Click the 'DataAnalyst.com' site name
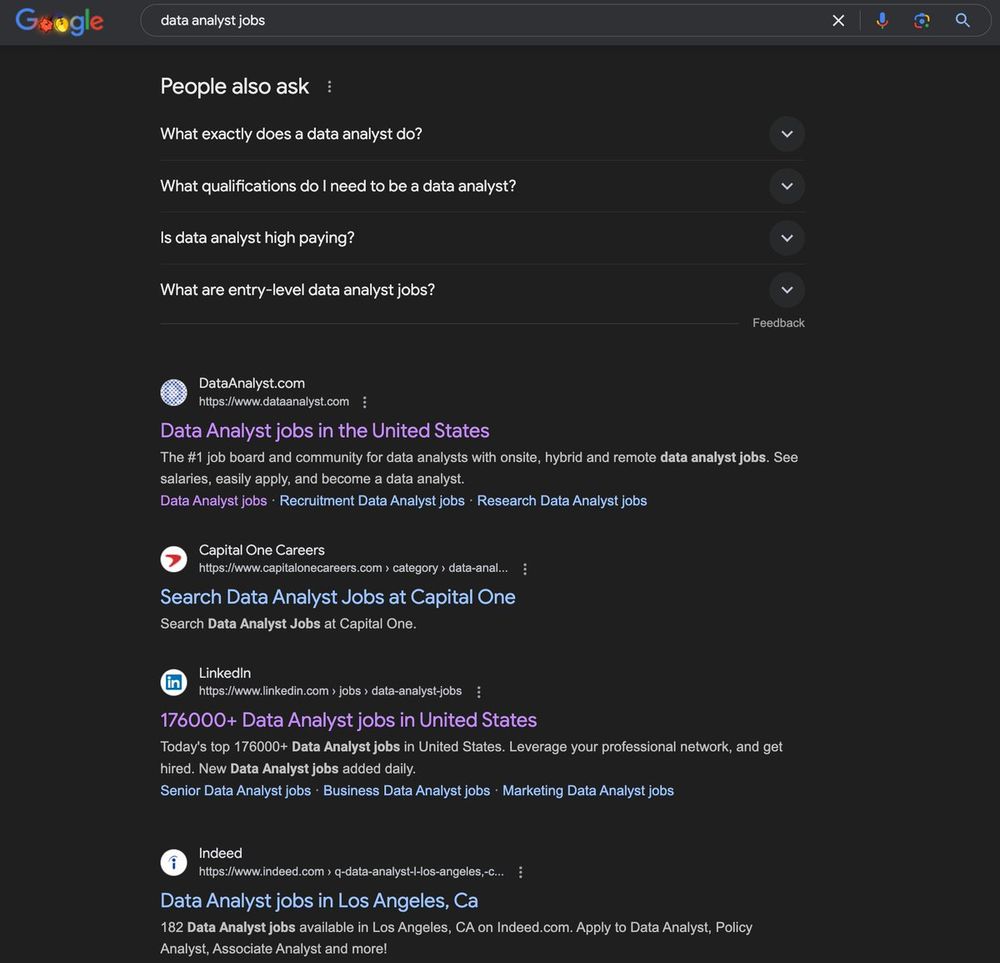The width and height of the screenshot is (1000, 963). click(x=252, y=383)
